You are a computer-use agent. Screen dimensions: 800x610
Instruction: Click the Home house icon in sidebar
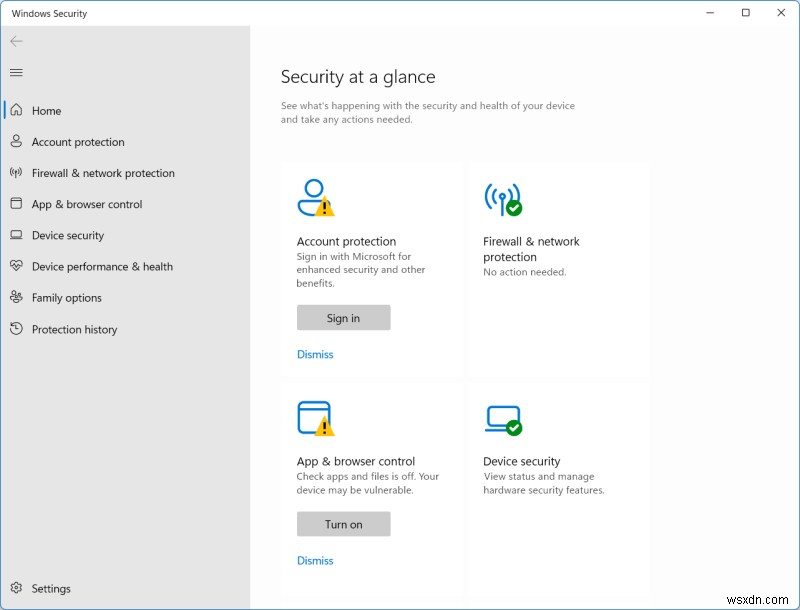click(16, 110)
